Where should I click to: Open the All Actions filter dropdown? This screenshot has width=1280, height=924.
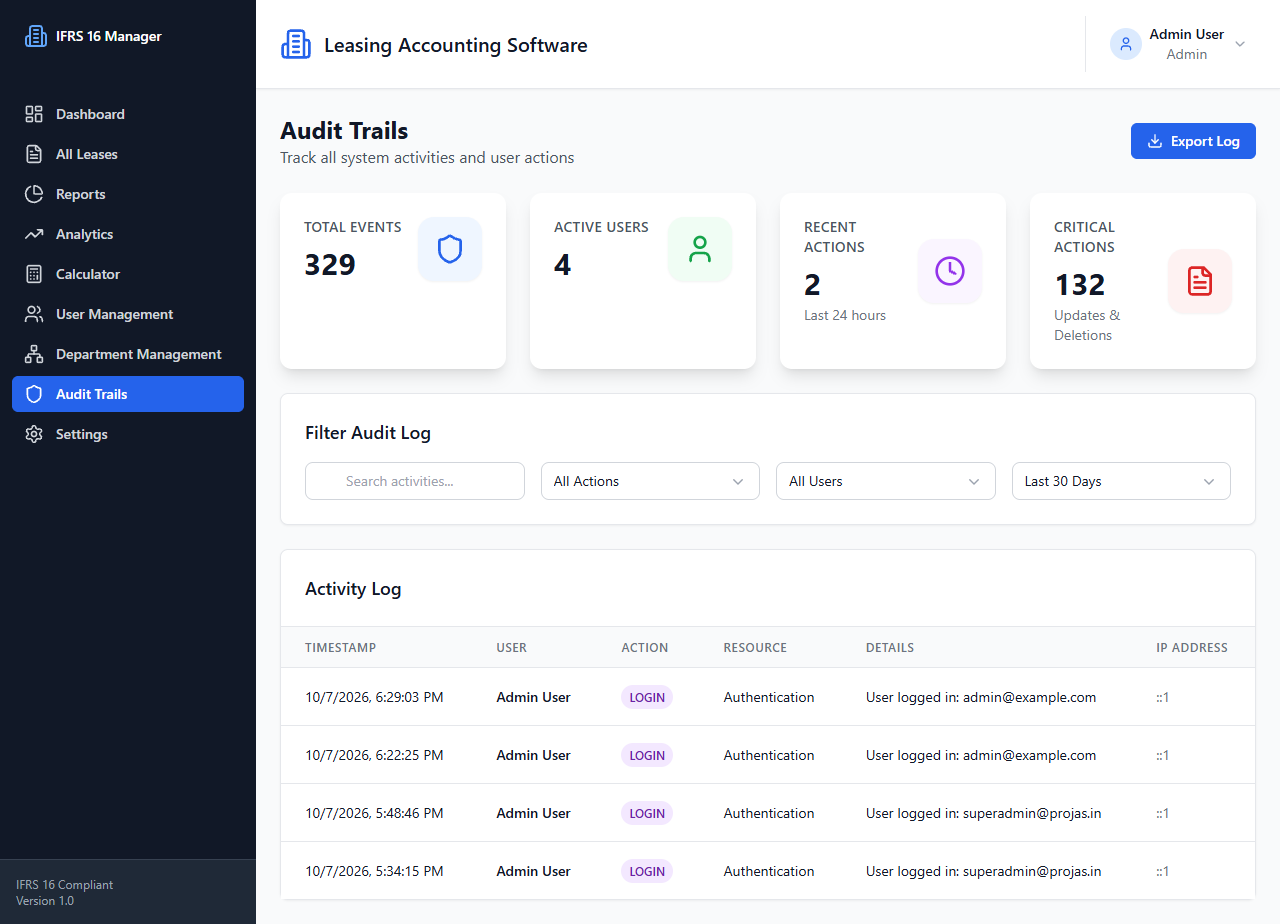[650, 481]
